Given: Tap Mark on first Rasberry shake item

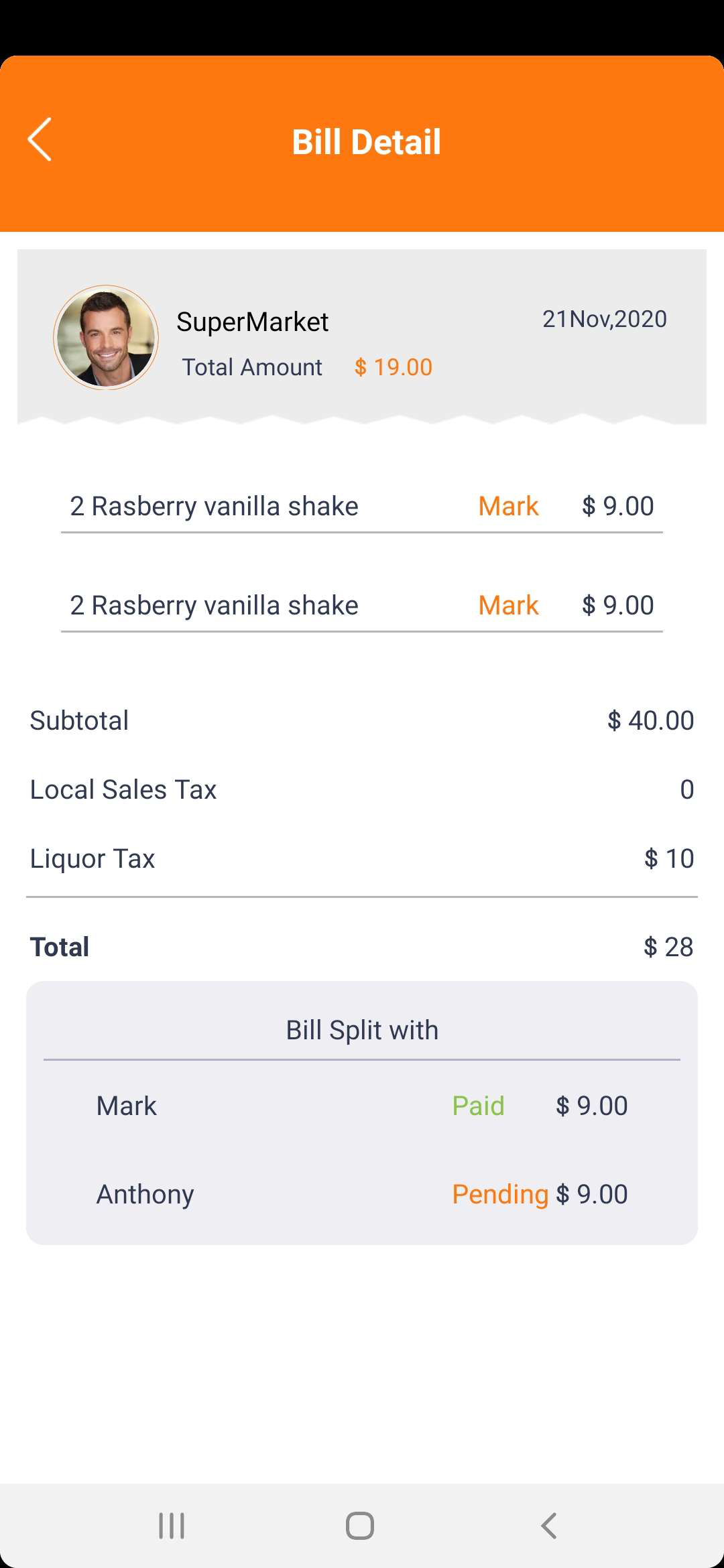Looking at the screenshot, I should pos(508,507).
